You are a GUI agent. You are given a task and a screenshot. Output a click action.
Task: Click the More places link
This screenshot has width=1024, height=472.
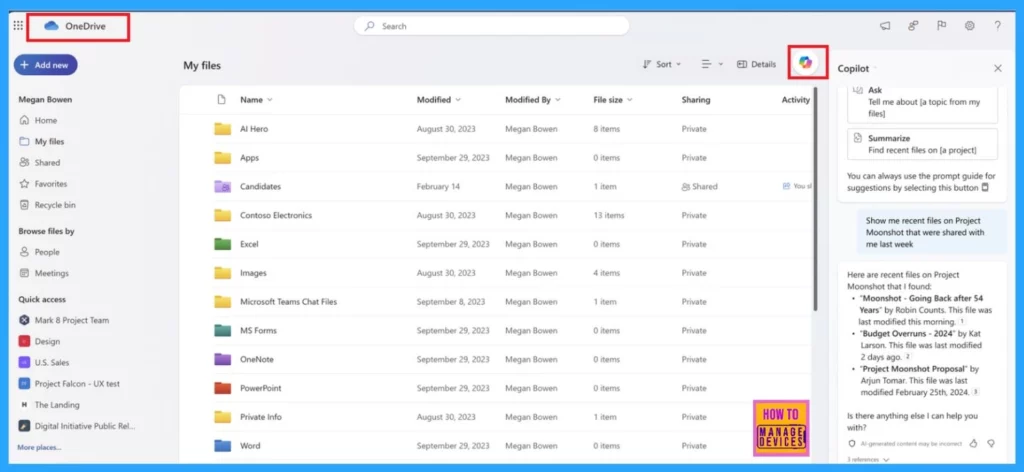[39, 447]
